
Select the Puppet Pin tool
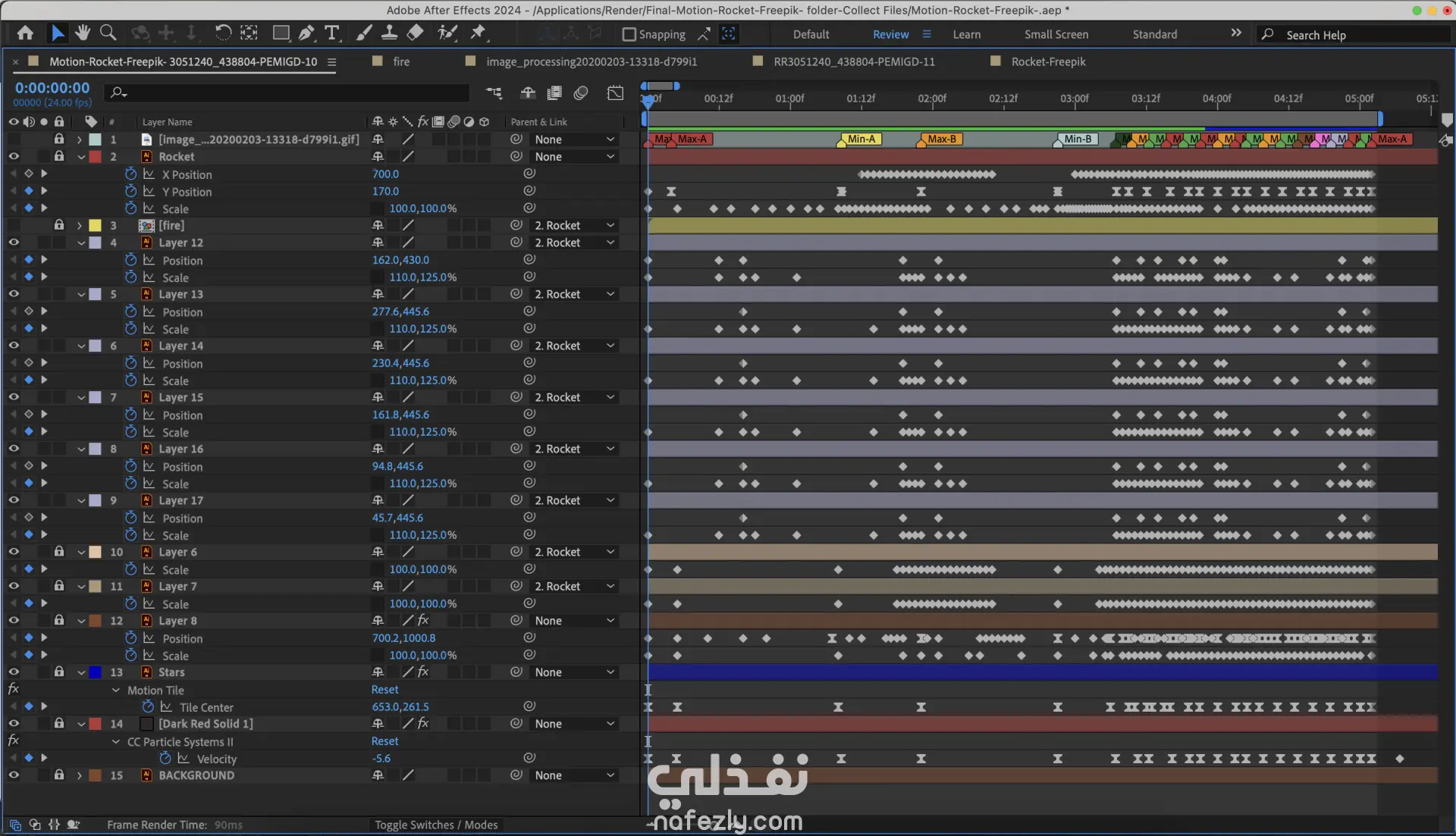[478, 33]
